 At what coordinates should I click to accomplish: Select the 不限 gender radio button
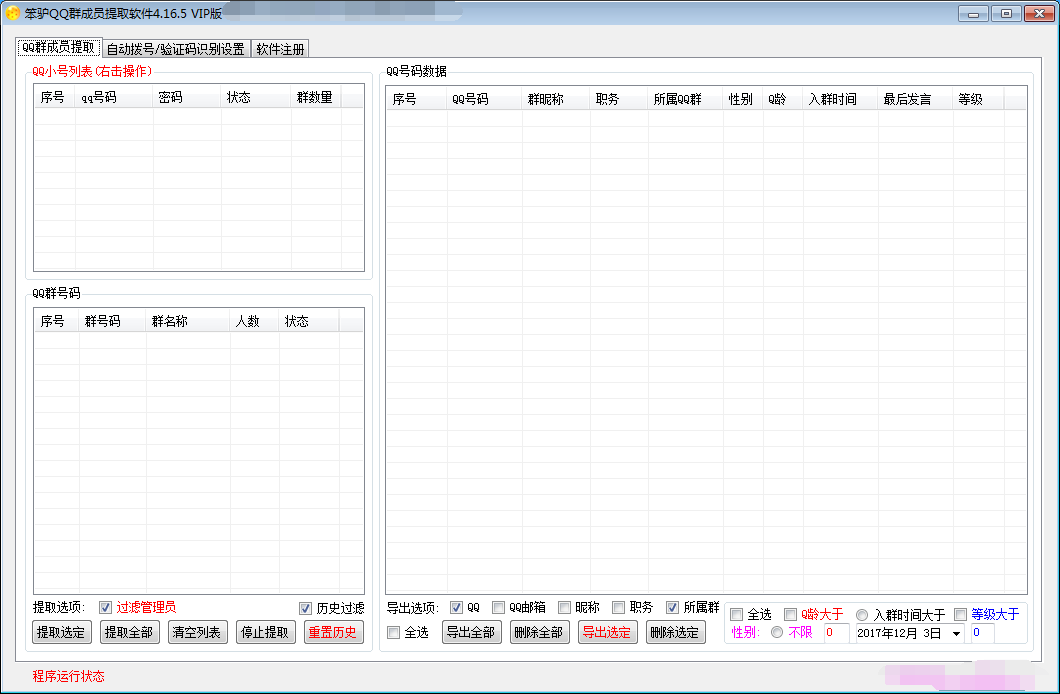777,633
